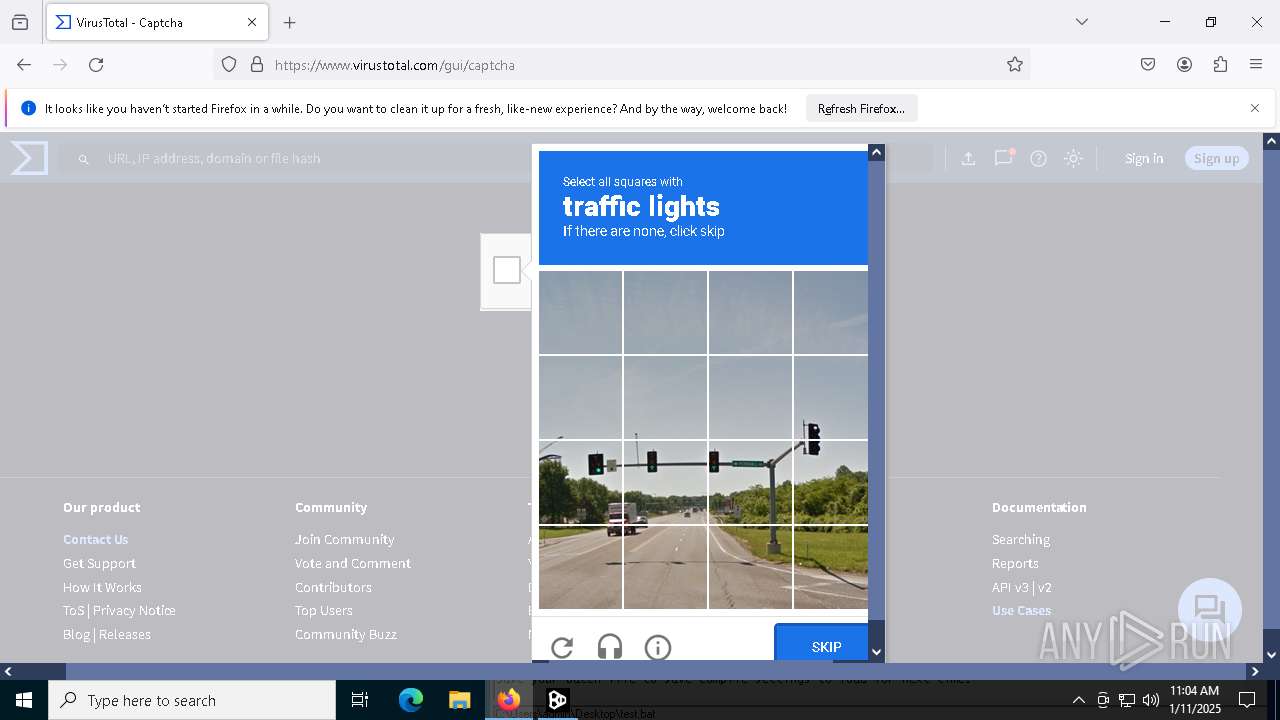Open the Top Users link

click(323, 610)
